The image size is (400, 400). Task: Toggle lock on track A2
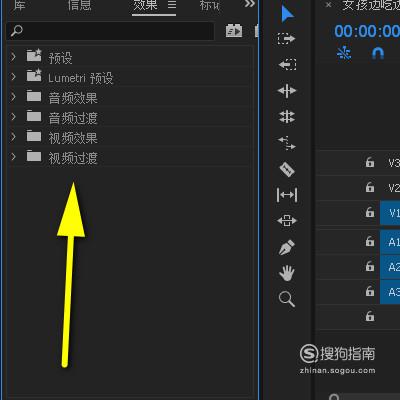tap(370, 266)
